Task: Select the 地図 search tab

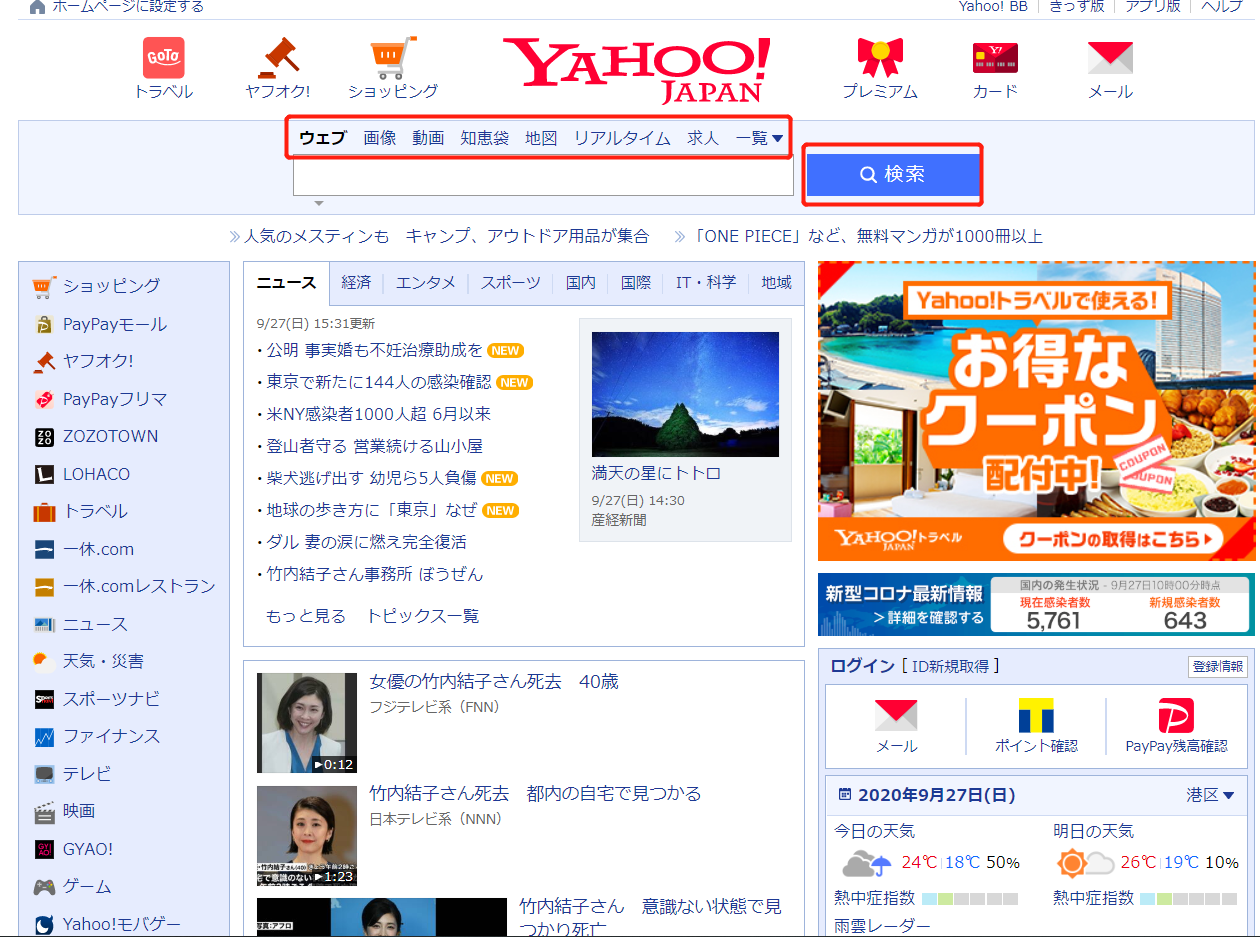Action: click(x=541, y=138)
